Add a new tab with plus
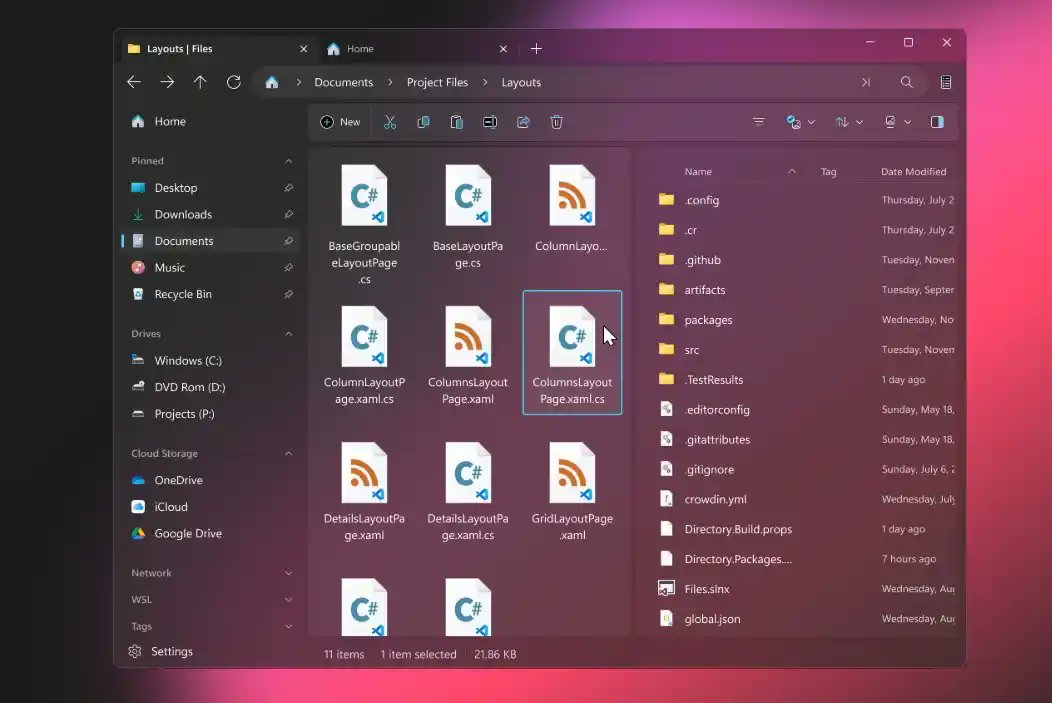1052x703 pixels. pos(536,49)
